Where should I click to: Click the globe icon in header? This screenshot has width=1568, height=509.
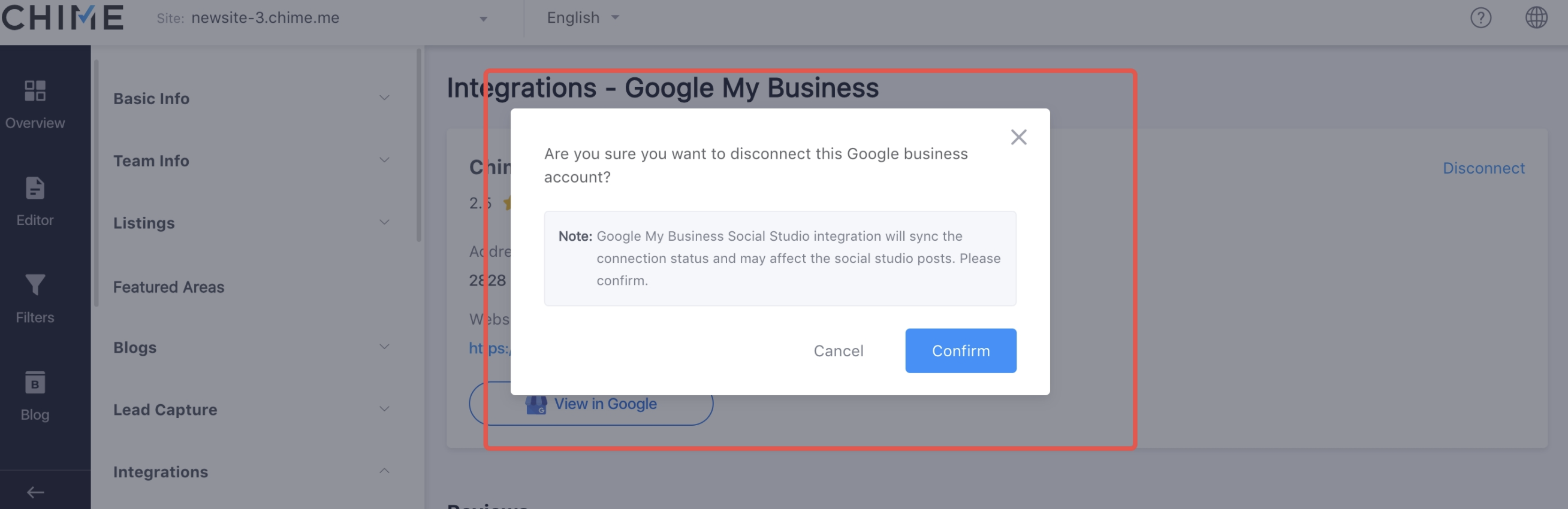[1536, 17]
